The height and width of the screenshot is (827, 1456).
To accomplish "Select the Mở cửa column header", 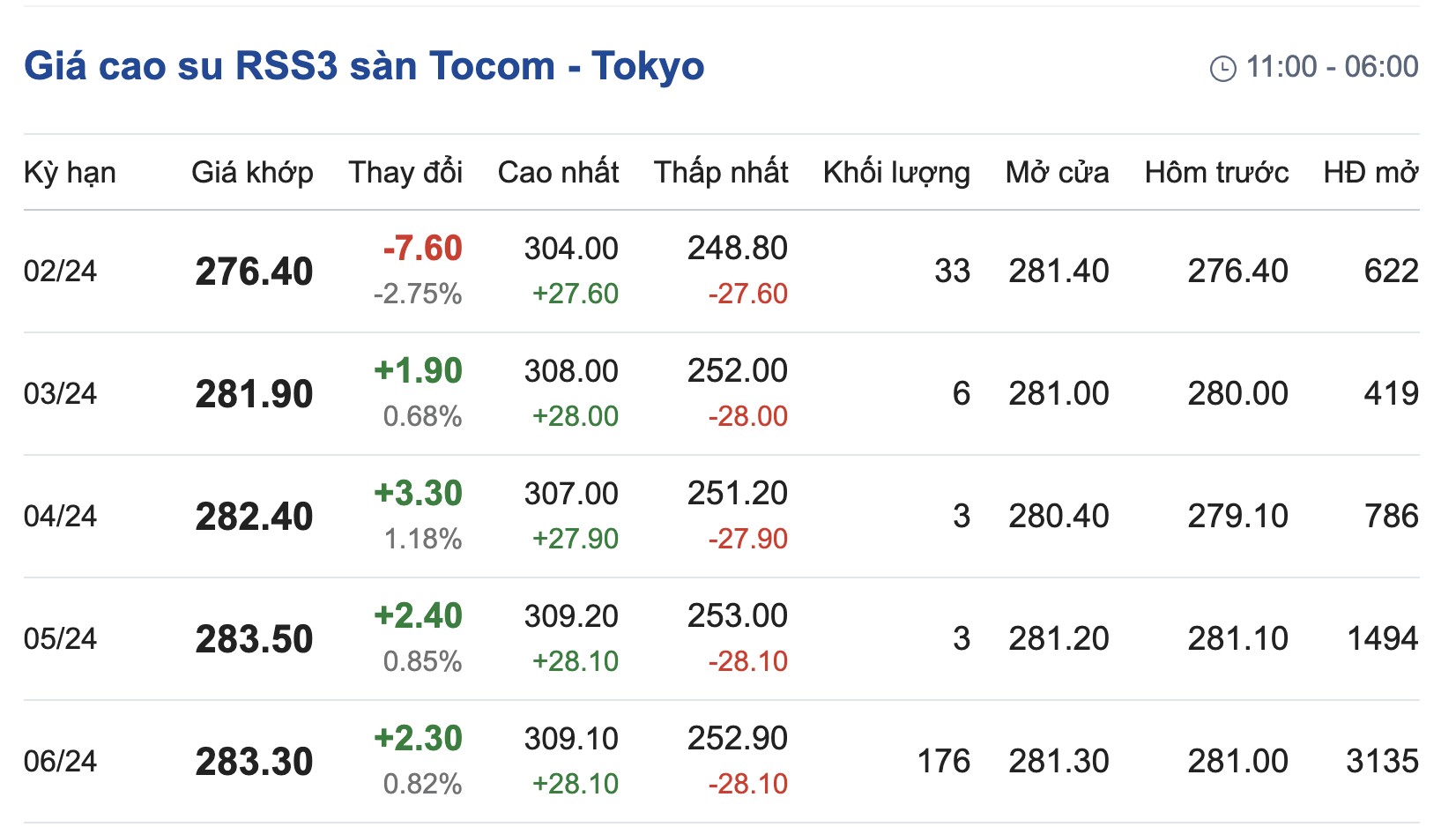I will pyautogui.click(x=1057, y=172).
